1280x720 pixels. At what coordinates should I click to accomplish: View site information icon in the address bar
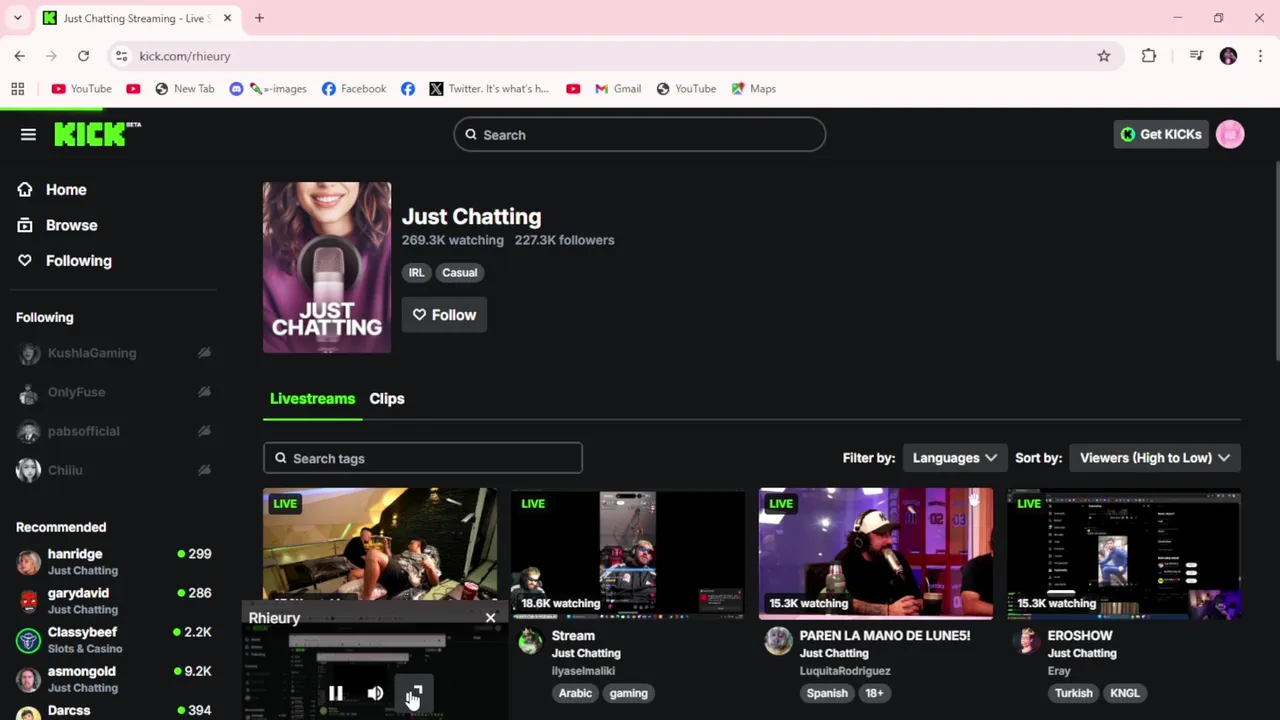pos(121,56)
